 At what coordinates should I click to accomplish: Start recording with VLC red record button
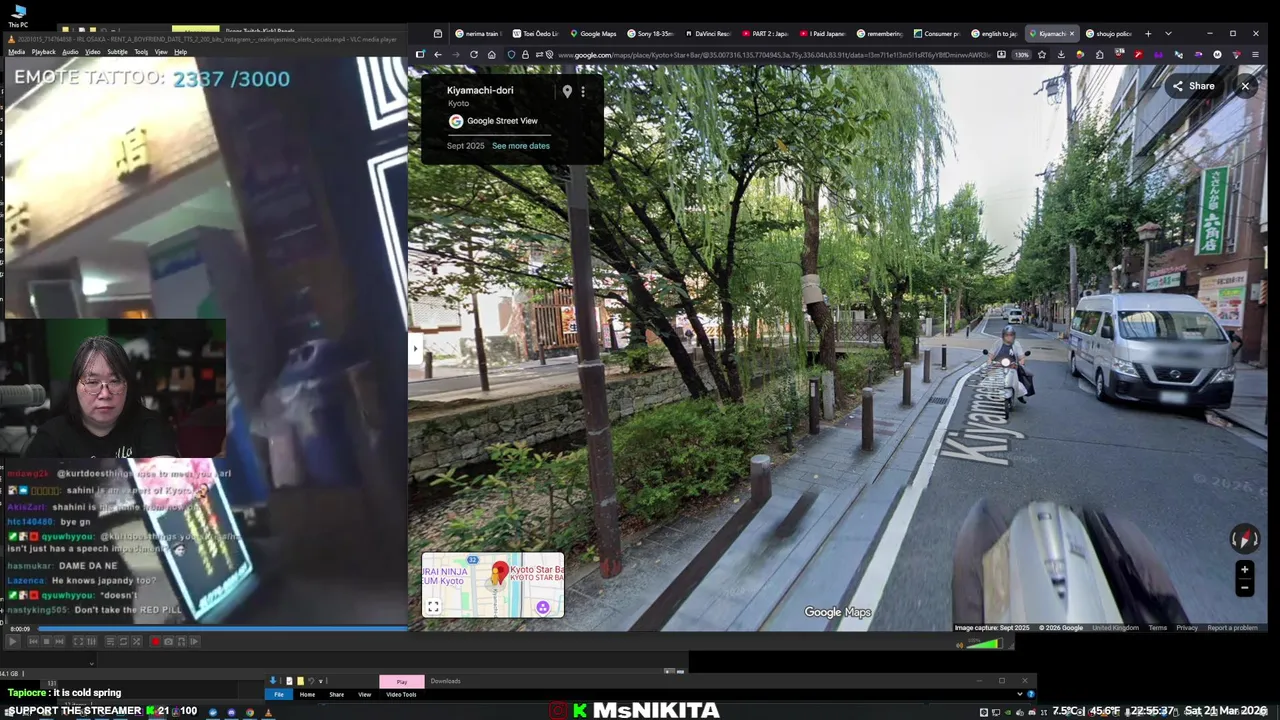155,642
